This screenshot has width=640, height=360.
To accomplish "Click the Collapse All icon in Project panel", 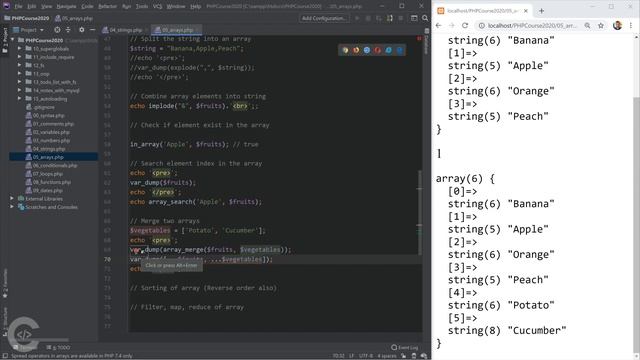I will pyautogui.click(x=68, y=30).
